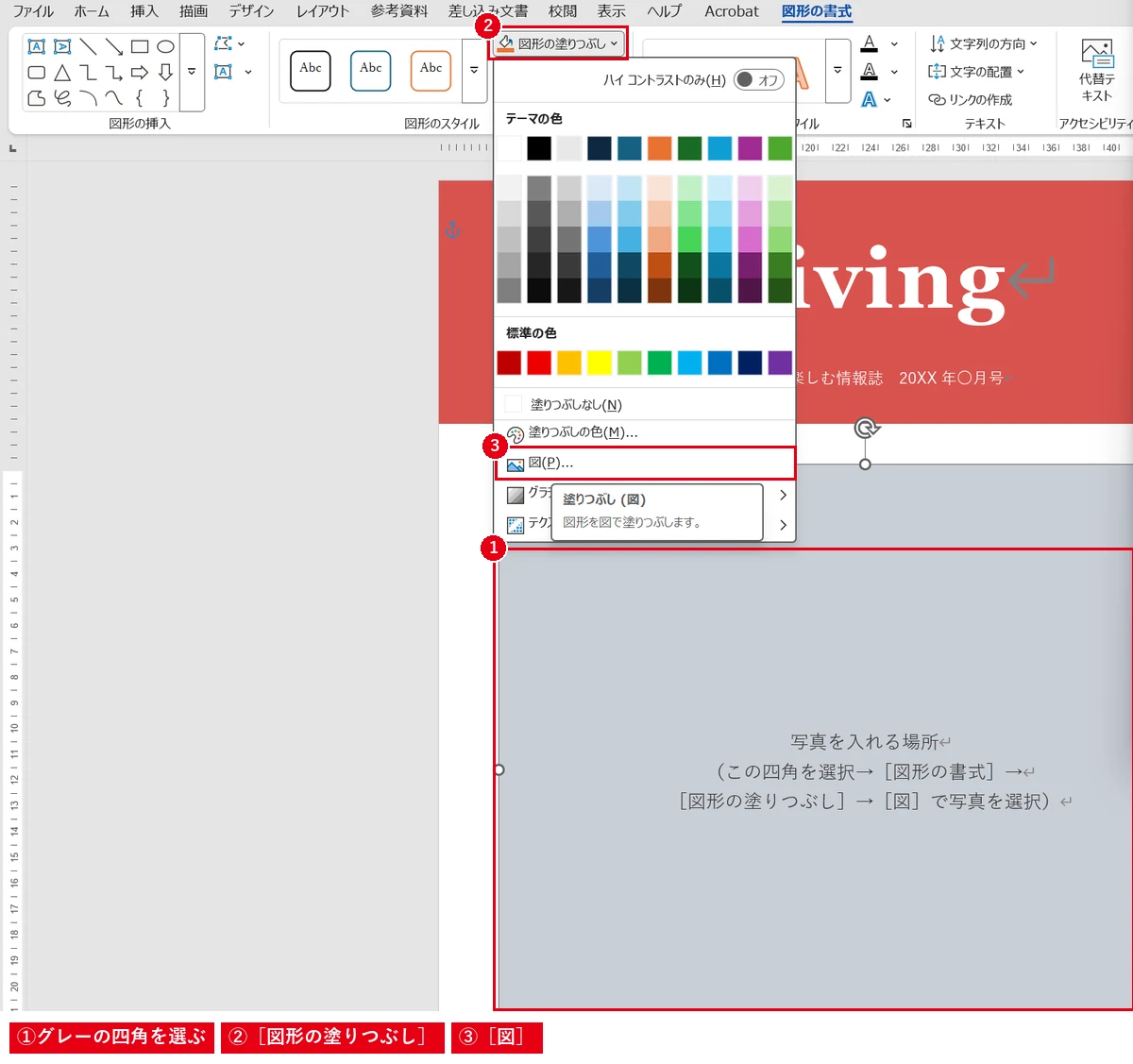Toggle ハイコントラストのみ switch
1133x1064 pixels.
(x=759, y=80)
